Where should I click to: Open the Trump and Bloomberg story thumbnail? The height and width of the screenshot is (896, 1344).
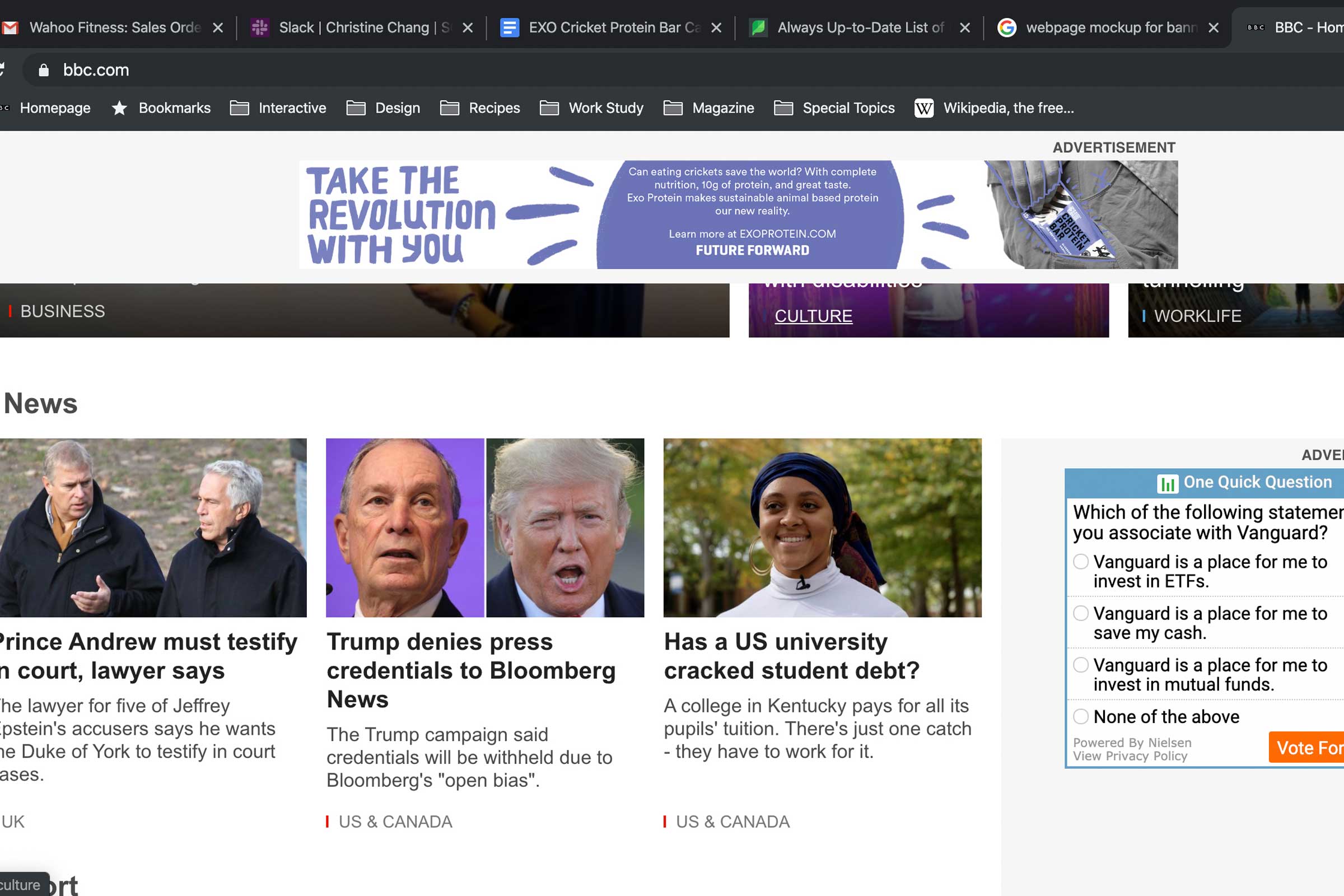pos(484,528)
